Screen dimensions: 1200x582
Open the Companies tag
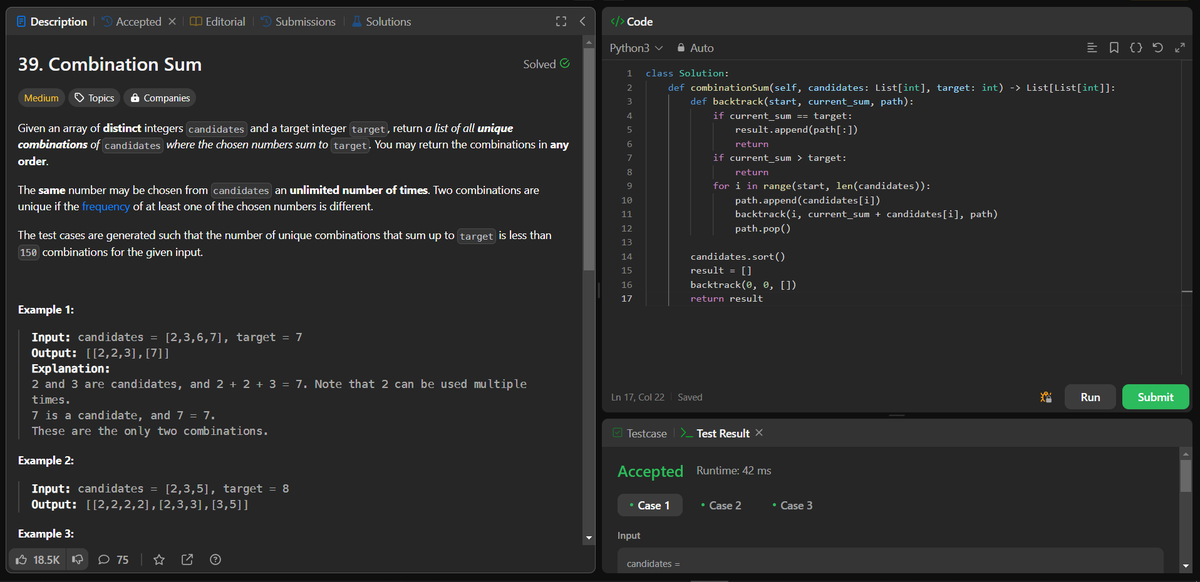(x=159, y=98)
